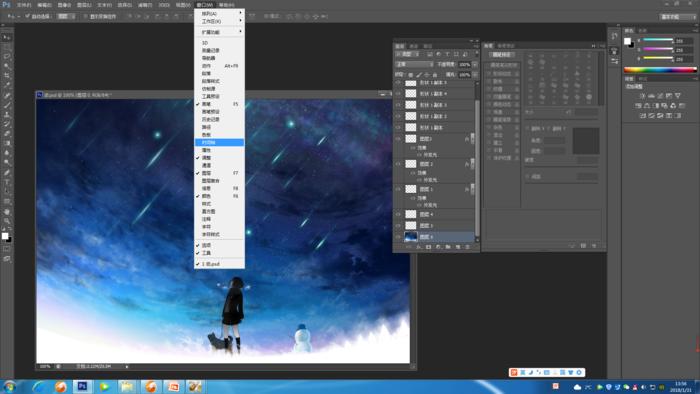This screenshot has width=700, height=394.
Task: Click the link layers icon in Layers panel
Action: pyautogui.click(x=409, y=247)
